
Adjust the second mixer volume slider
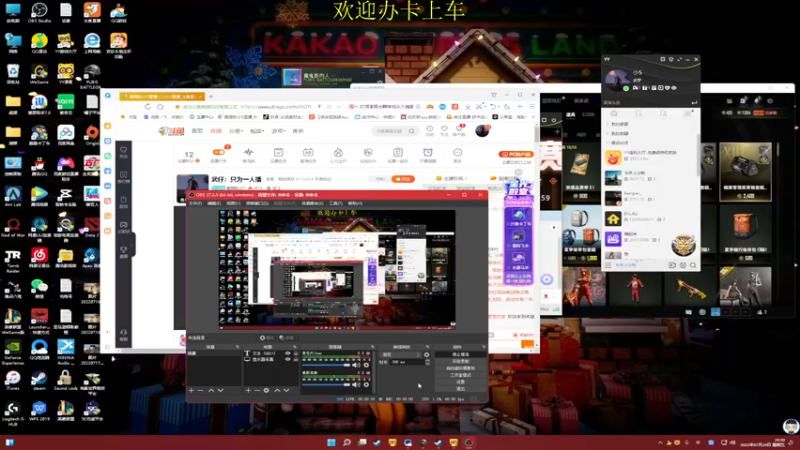[x=326, y=384]
